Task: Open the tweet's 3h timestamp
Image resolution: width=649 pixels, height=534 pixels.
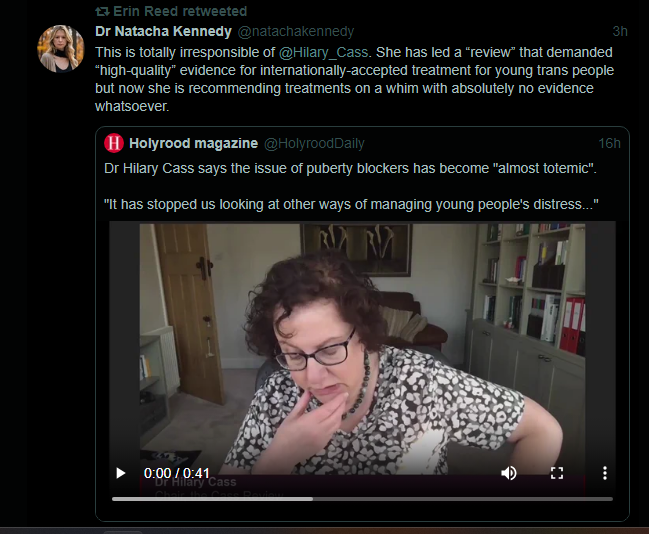Action: pyautogui.click(x=620, y=31)
